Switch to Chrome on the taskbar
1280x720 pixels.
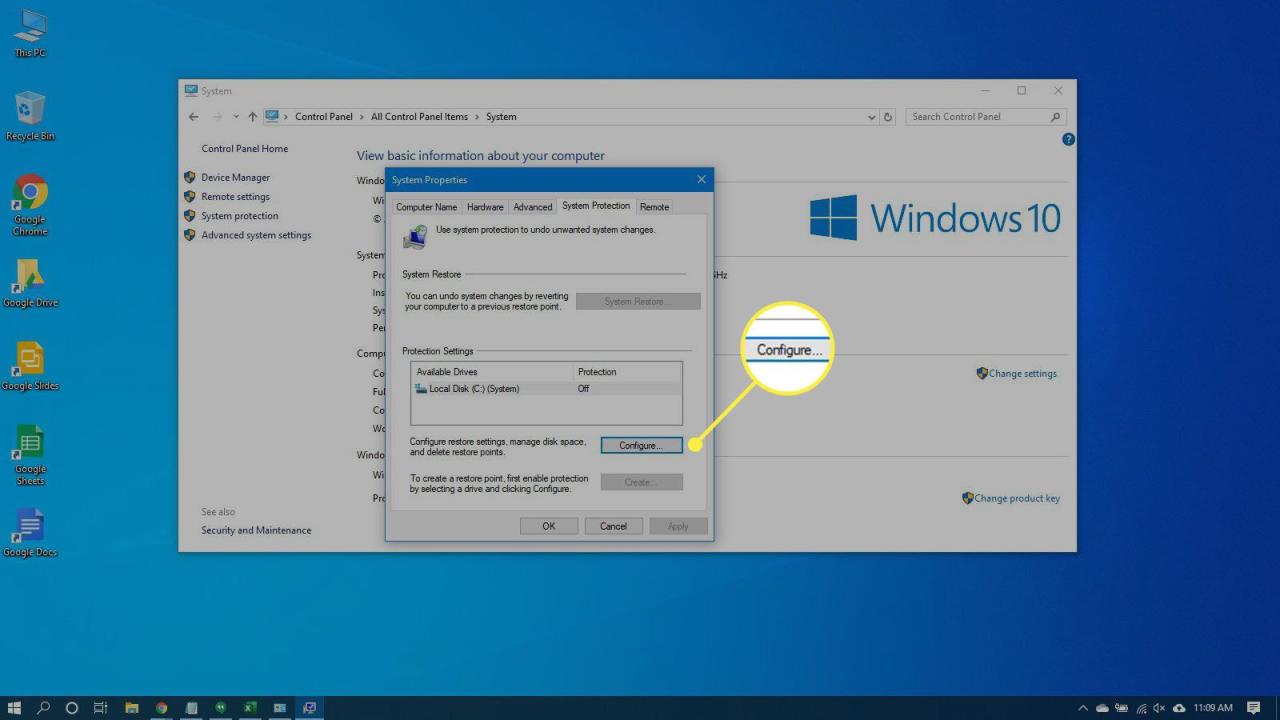tap(161, 708)
